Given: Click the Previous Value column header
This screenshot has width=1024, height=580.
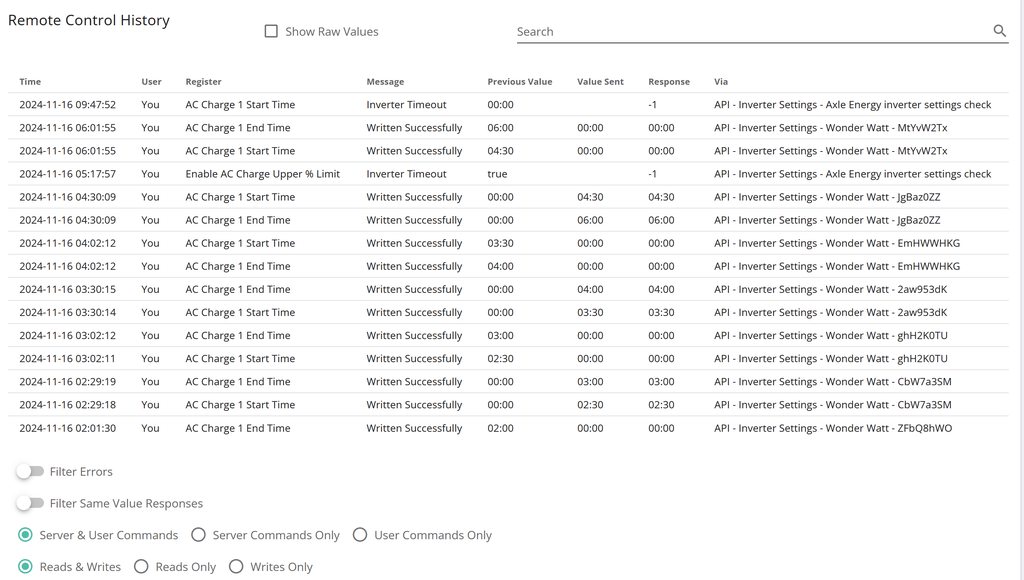Looking at the screenshot, I should [x=519, y=82].
